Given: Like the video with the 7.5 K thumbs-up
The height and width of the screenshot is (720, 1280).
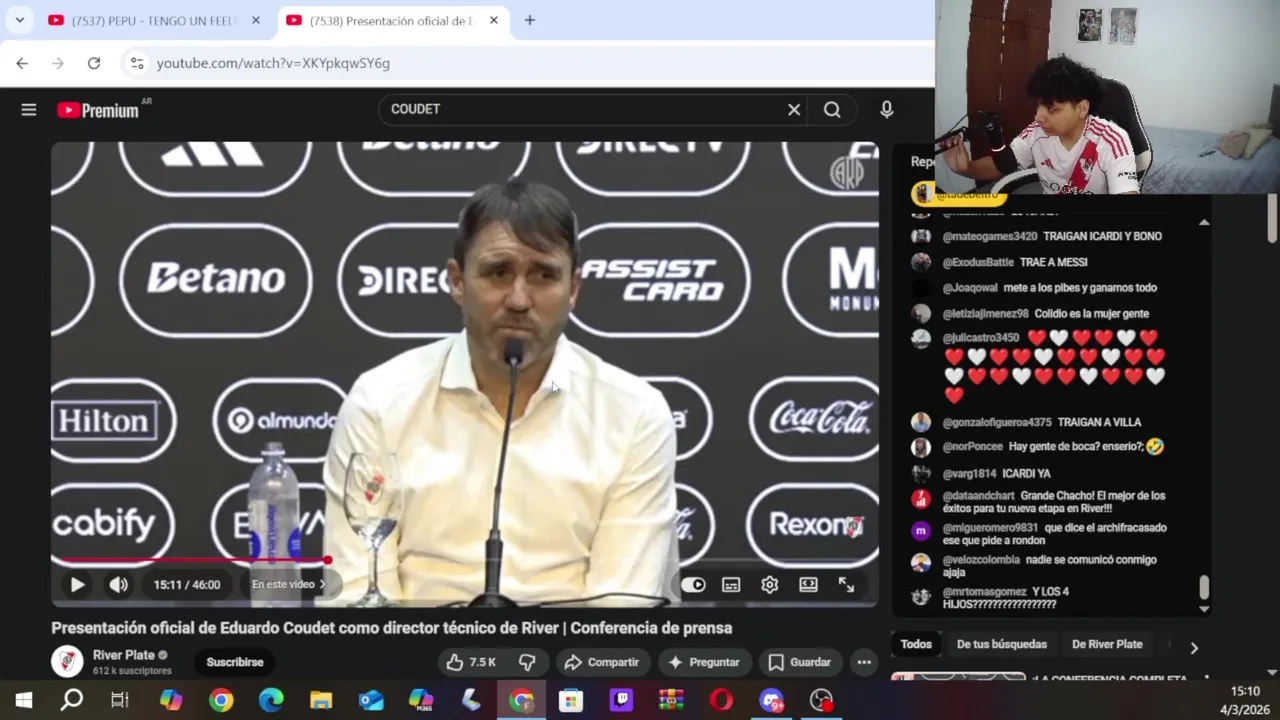Looking at the screenshot, I should click(471, 662).
